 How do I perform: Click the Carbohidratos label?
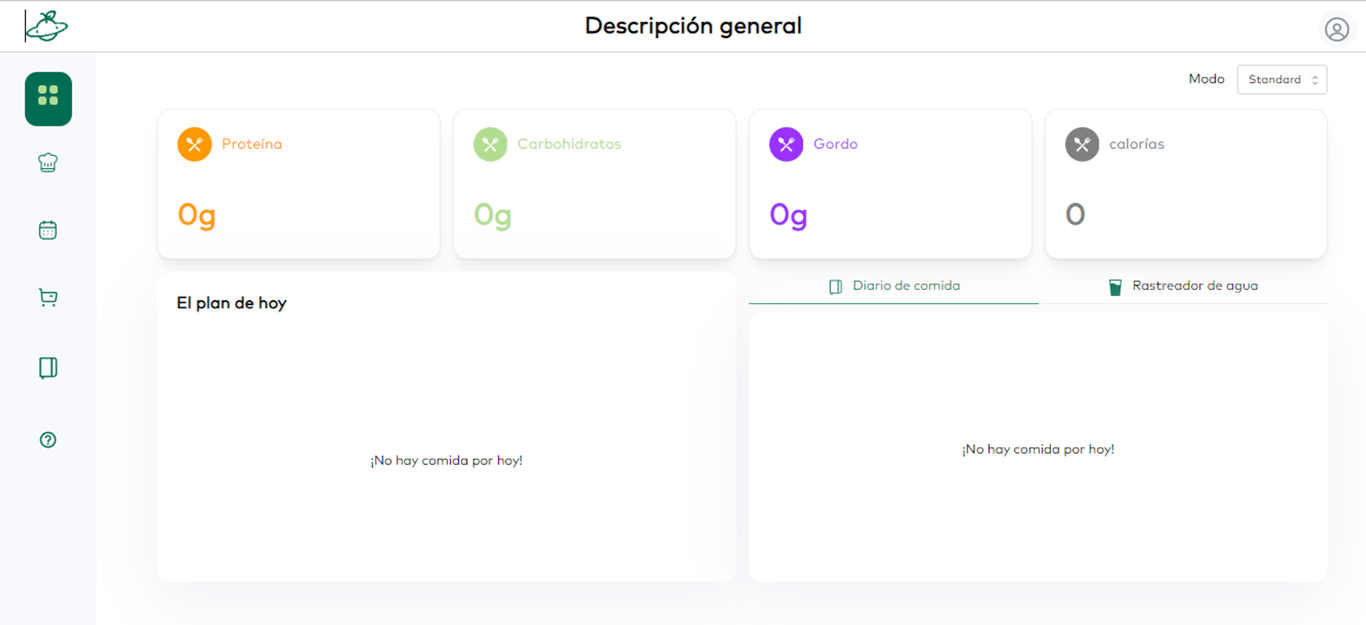pos(569,144)
